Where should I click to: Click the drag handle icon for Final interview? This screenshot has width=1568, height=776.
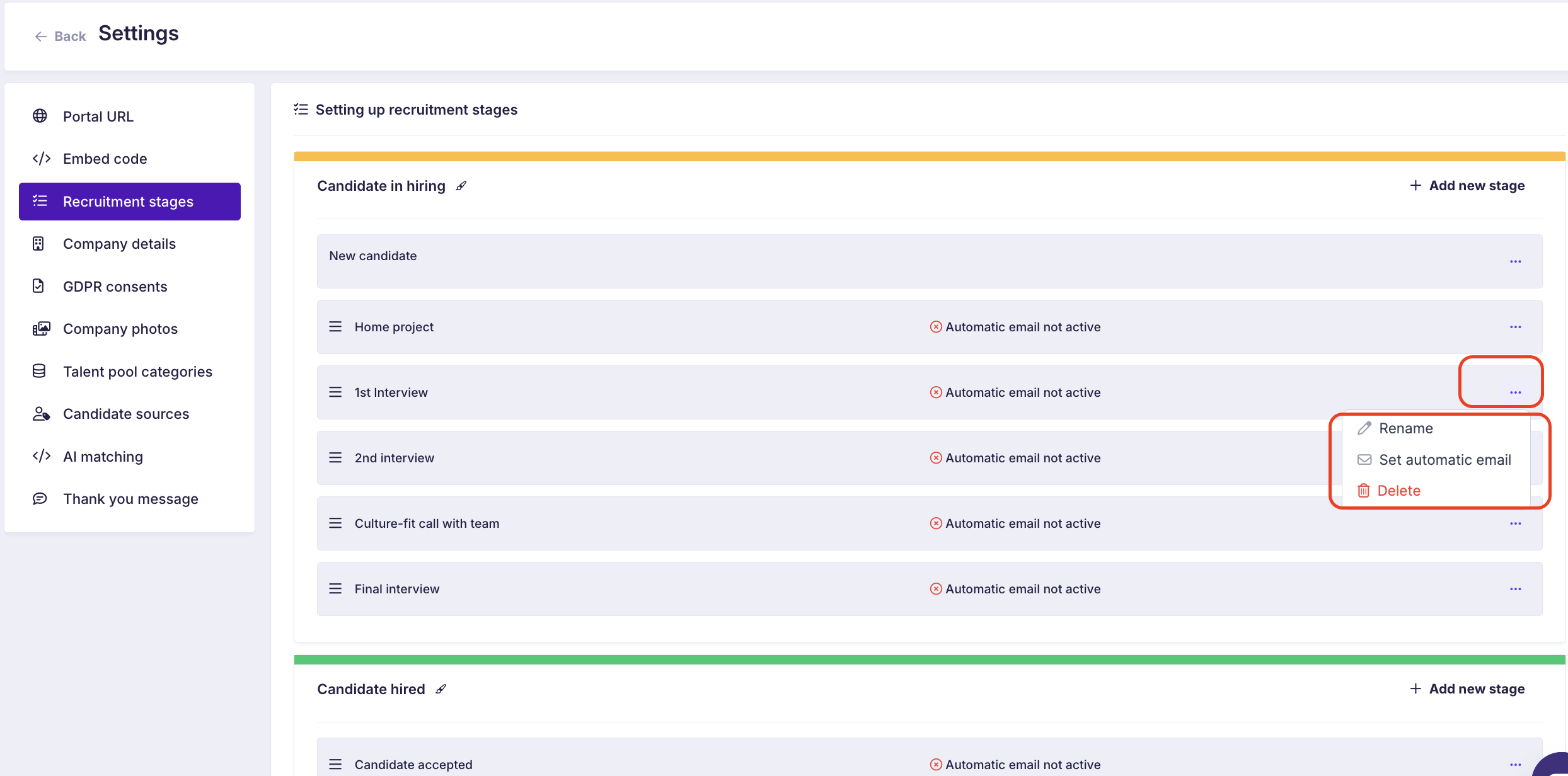click(x=335, y=589)
